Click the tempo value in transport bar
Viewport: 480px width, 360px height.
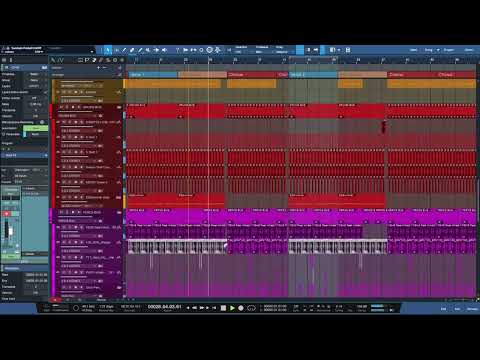(x=107, y=307)
